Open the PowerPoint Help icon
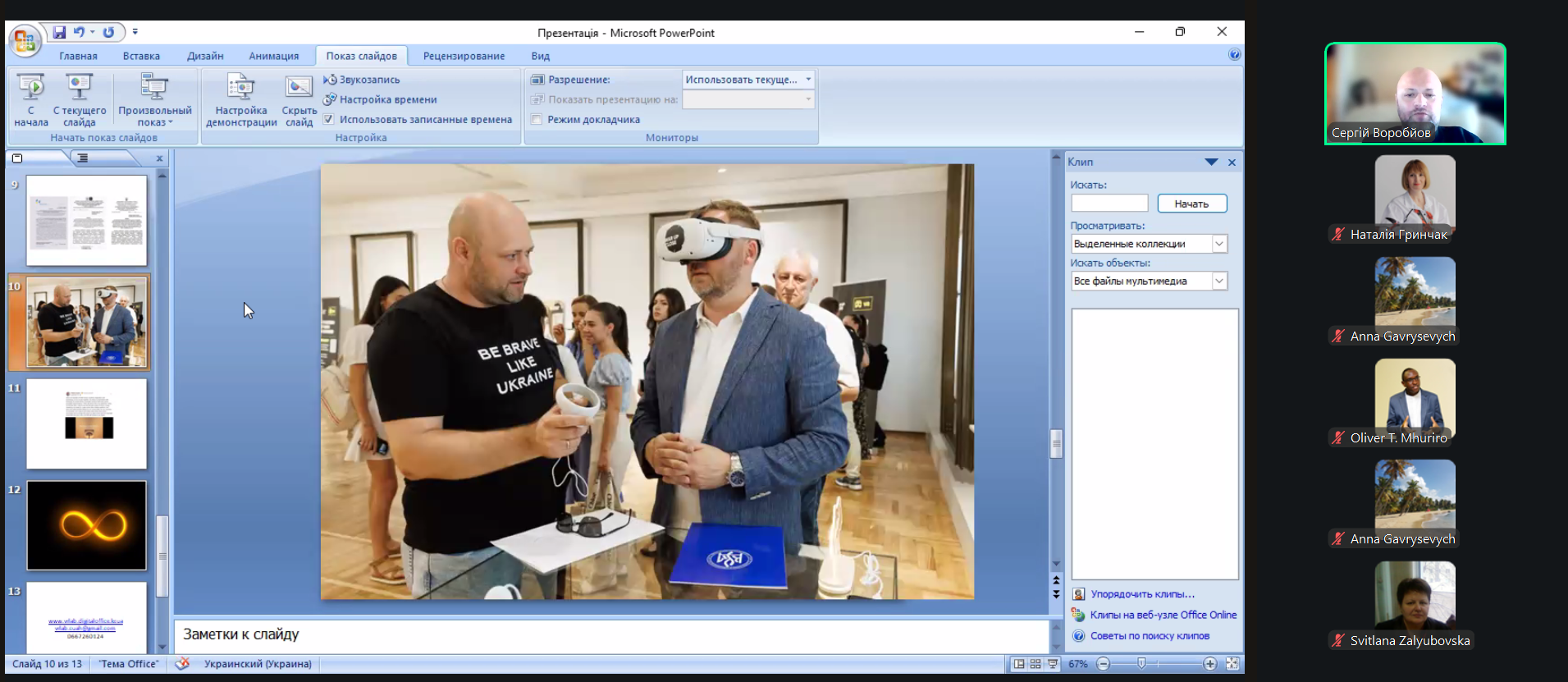The width and height of the screenshot is (1568, 682). coord(1234,55)
